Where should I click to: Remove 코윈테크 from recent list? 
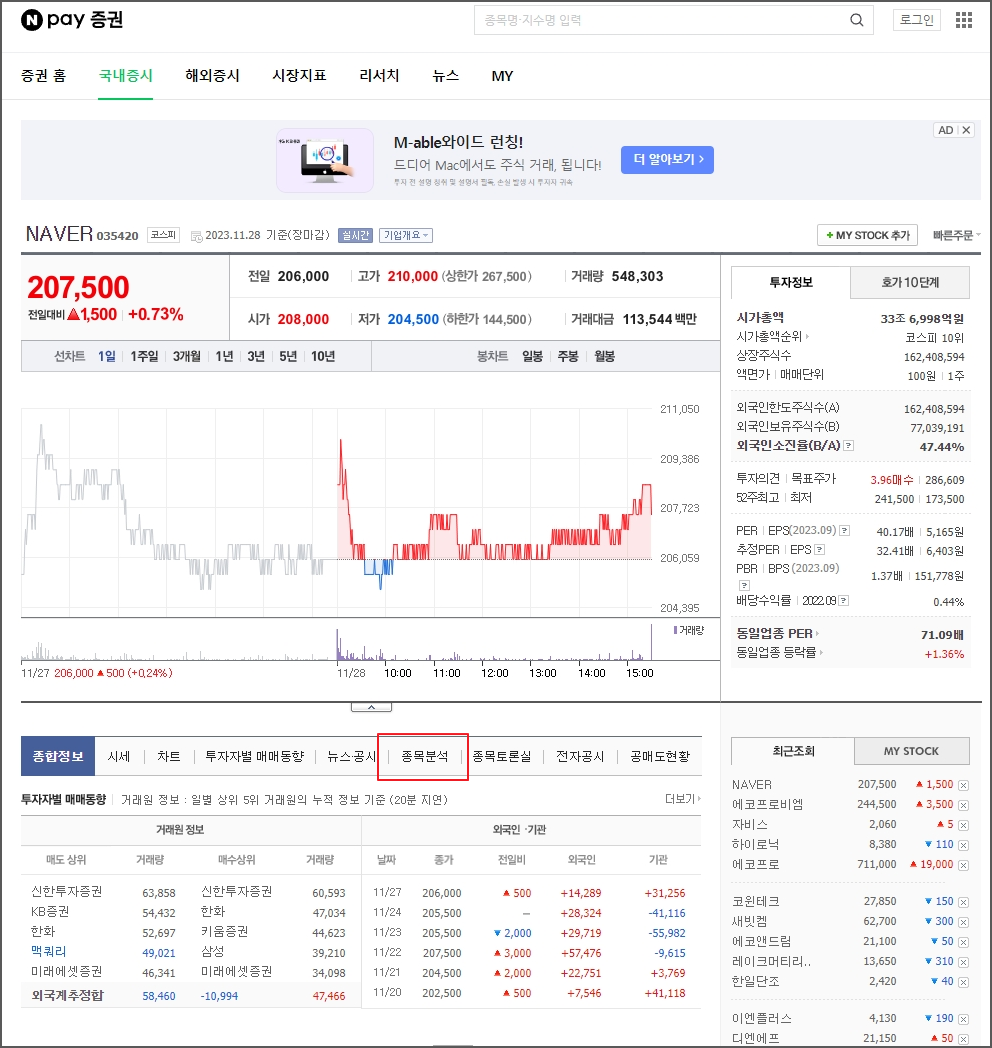click(x=963, y=902)
